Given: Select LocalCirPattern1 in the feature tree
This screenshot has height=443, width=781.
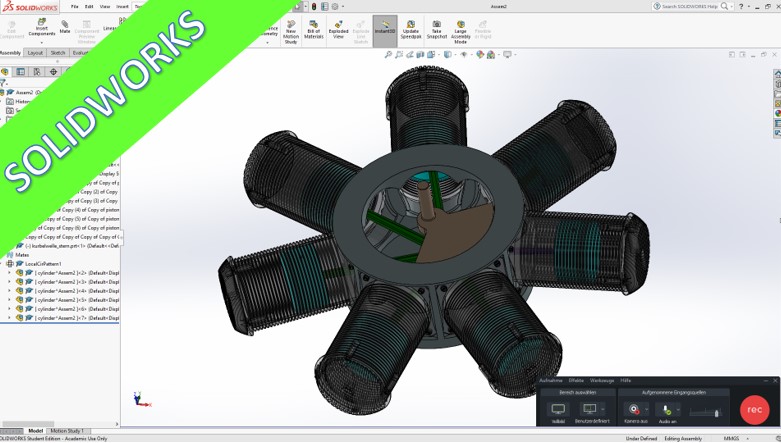Looking at the screenshot, I should tap(43, 264).
